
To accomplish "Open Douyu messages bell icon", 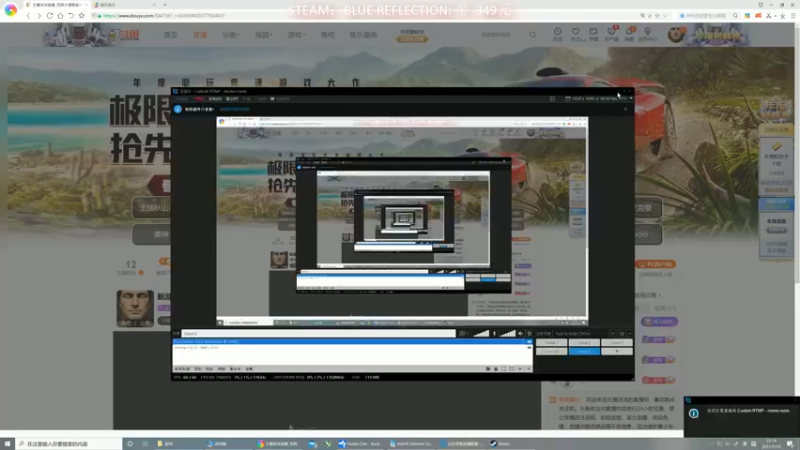I will [629, 34].
